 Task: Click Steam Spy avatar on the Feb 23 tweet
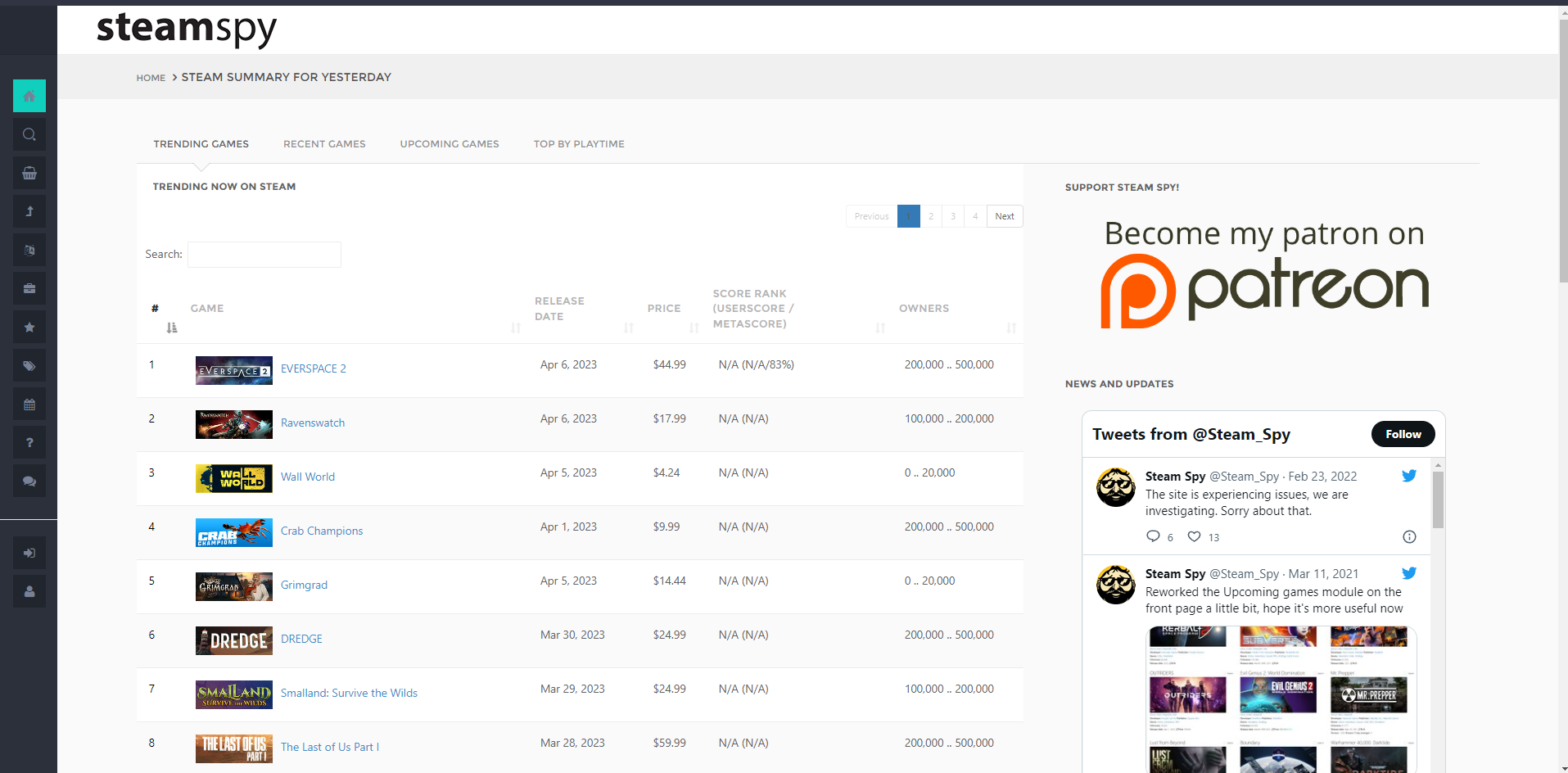[x=1116, y=487]
